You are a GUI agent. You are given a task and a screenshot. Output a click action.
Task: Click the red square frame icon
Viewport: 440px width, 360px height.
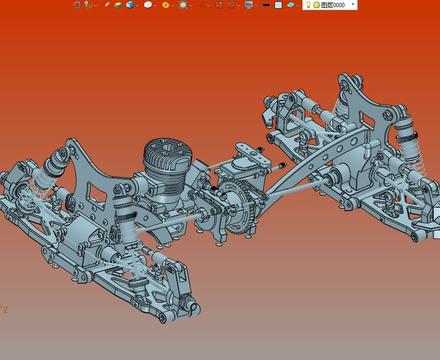pyautogui.click(x=219, y=5)
